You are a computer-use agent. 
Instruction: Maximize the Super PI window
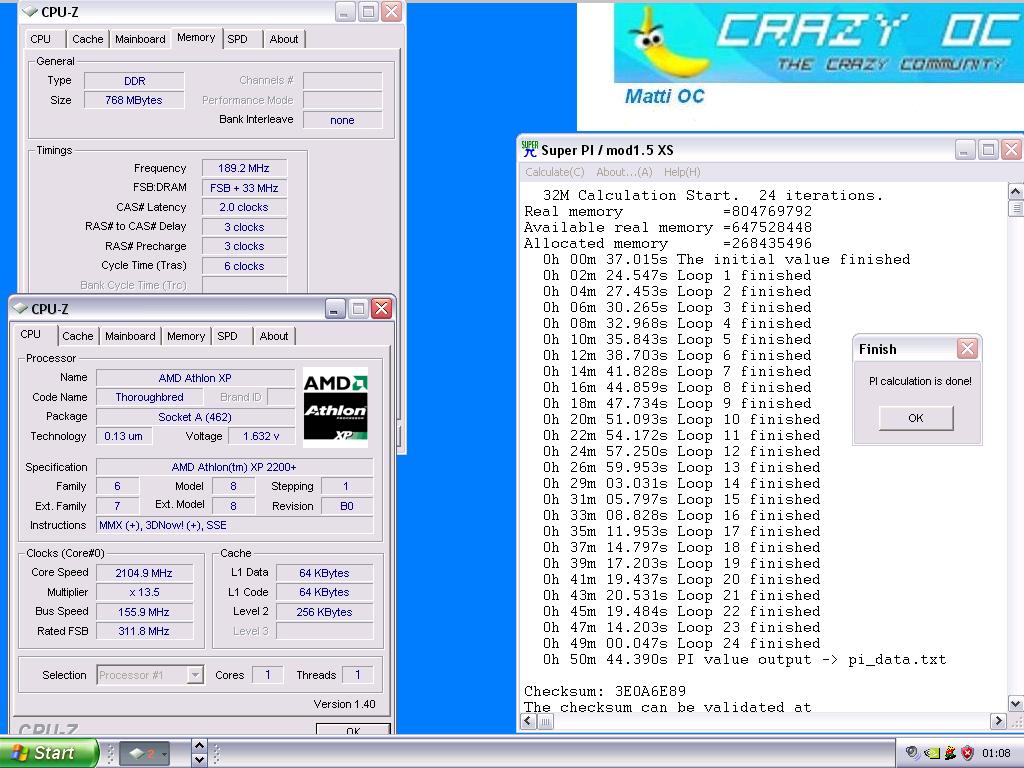[989, 150]
